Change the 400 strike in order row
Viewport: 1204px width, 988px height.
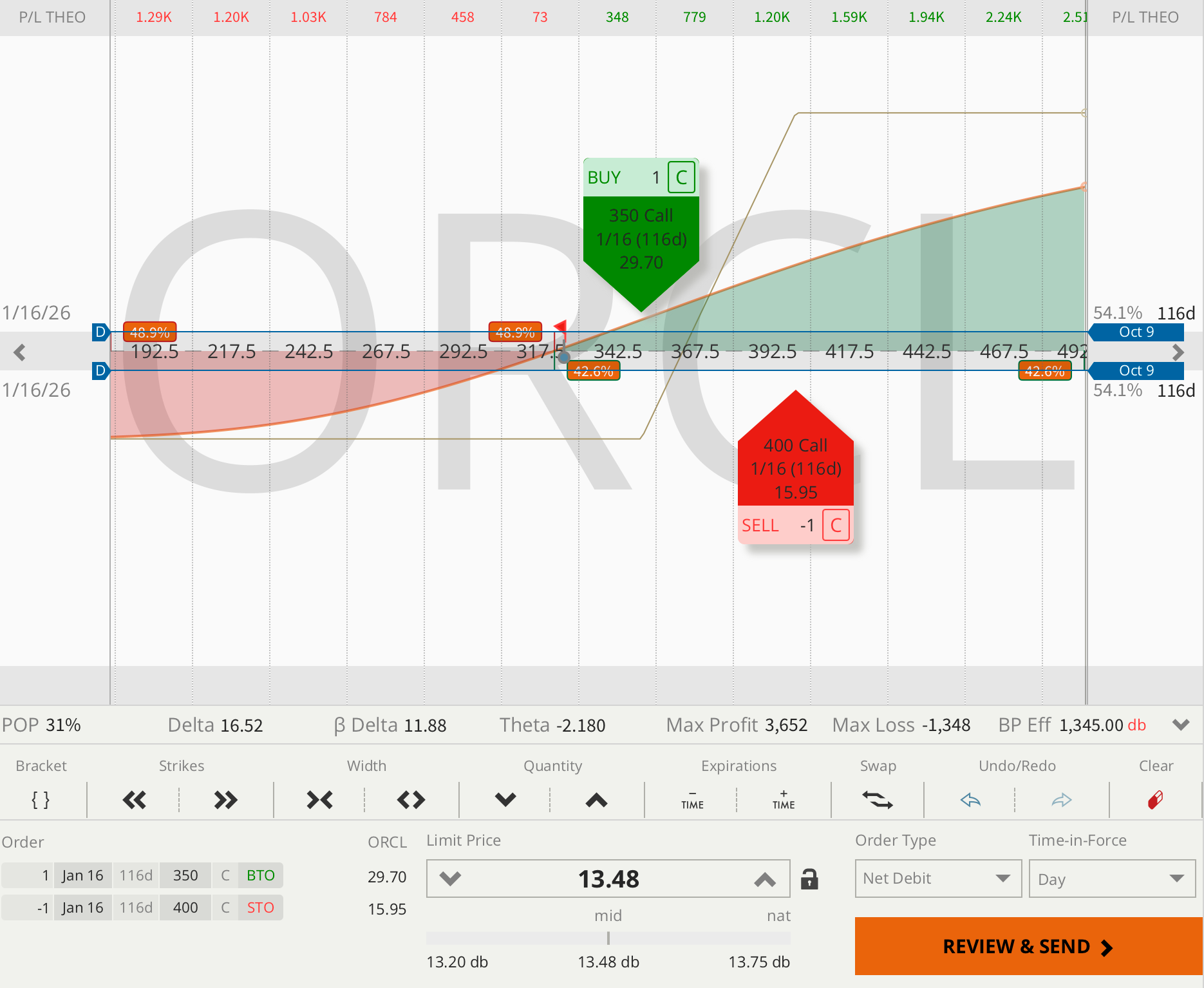point(185,907)
